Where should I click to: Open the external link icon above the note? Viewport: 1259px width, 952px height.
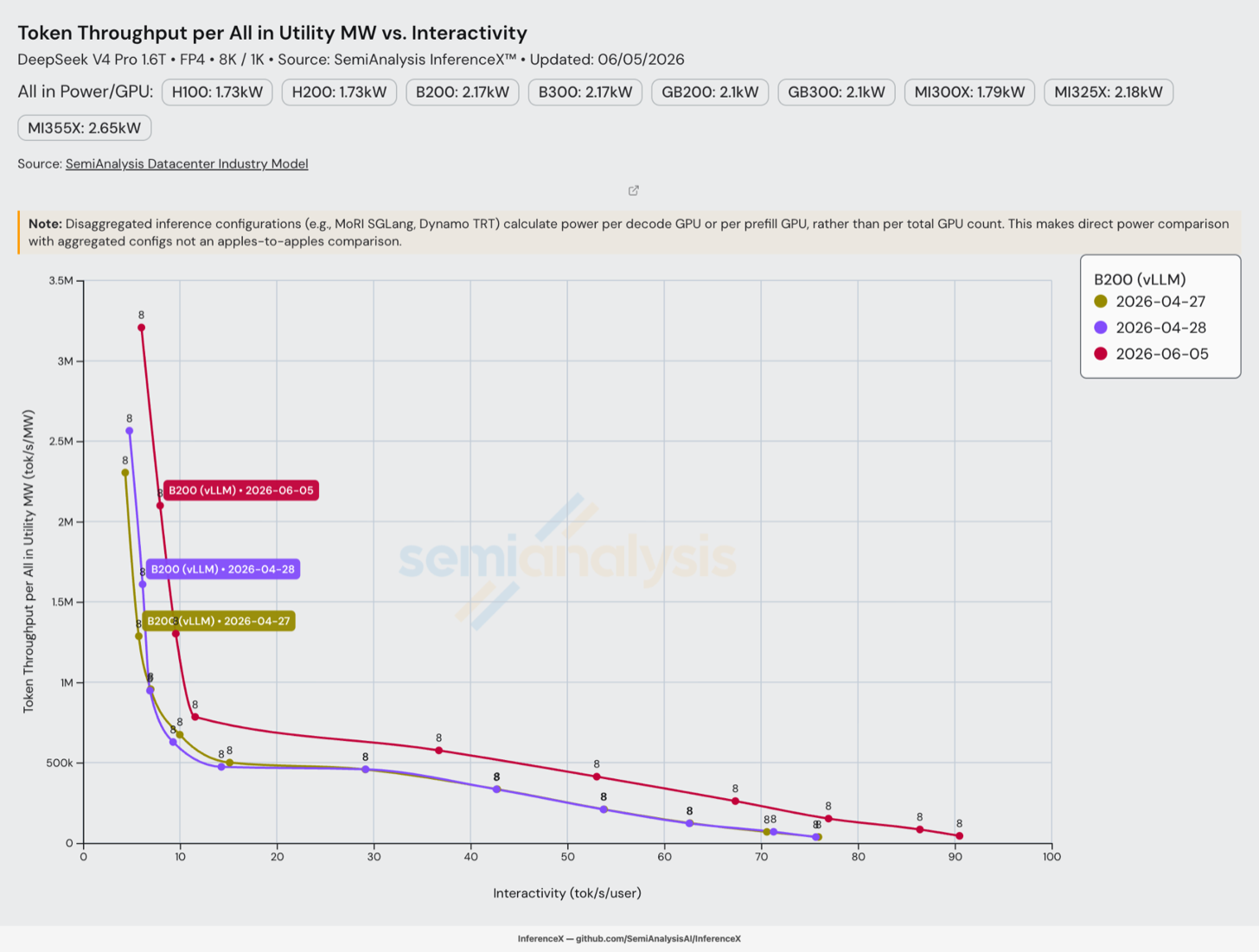(634, 190)
